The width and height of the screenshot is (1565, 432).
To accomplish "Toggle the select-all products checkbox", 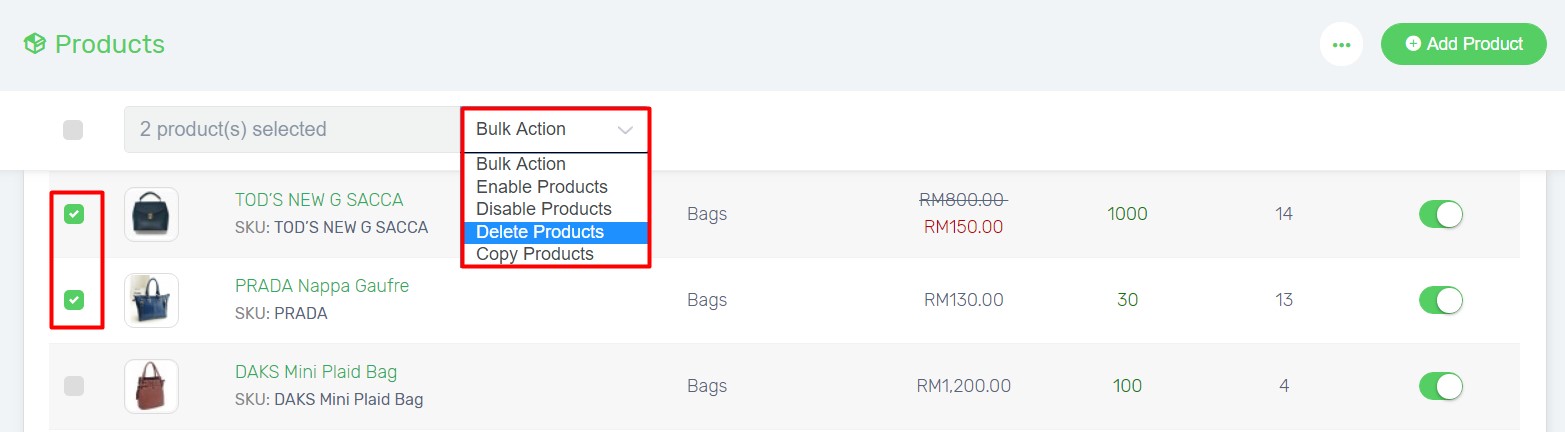I will pos(73,130).
